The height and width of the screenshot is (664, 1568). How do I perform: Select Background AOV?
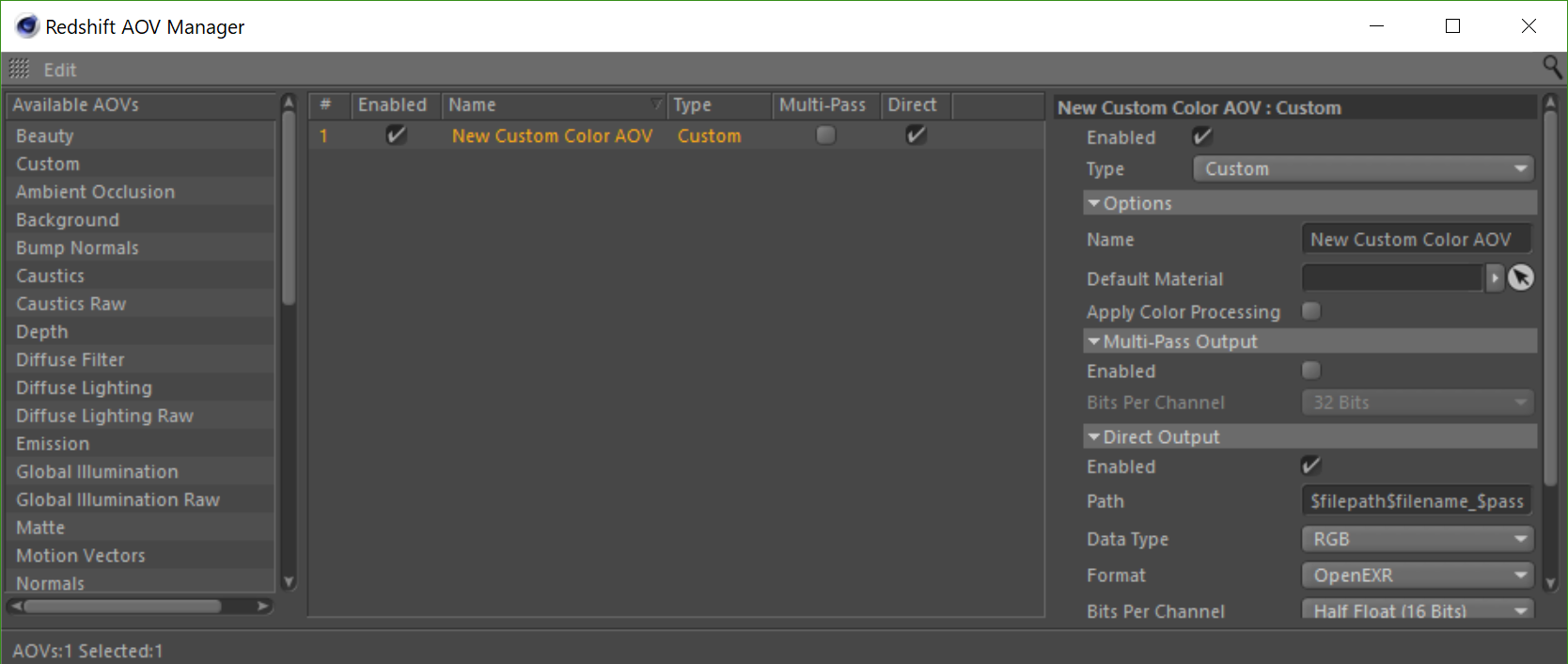141,220
